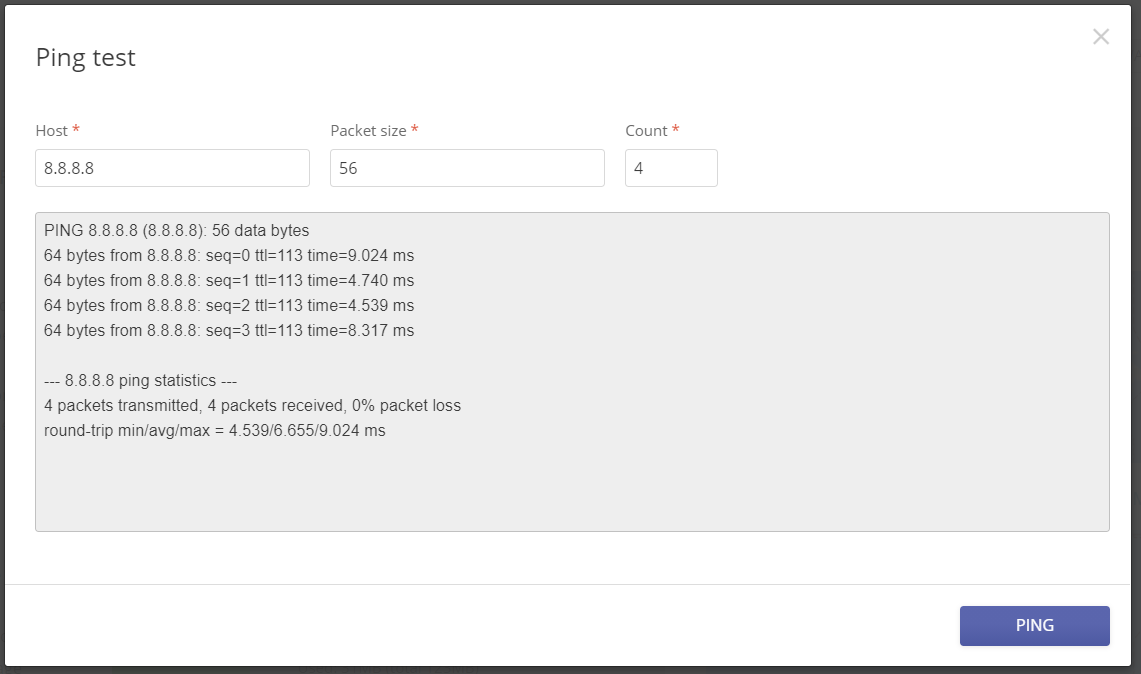Click the red asterisk next to Count
Image resolution: width=1141 pixels, height=674 pixels.
coord(676,128)
